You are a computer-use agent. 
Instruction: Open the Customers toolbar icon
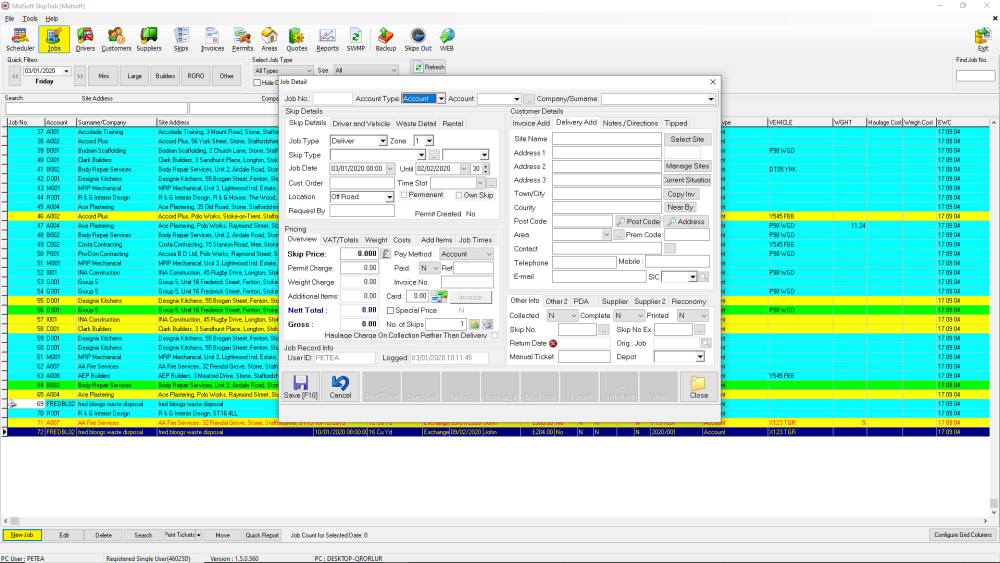(x=116, y=39)
